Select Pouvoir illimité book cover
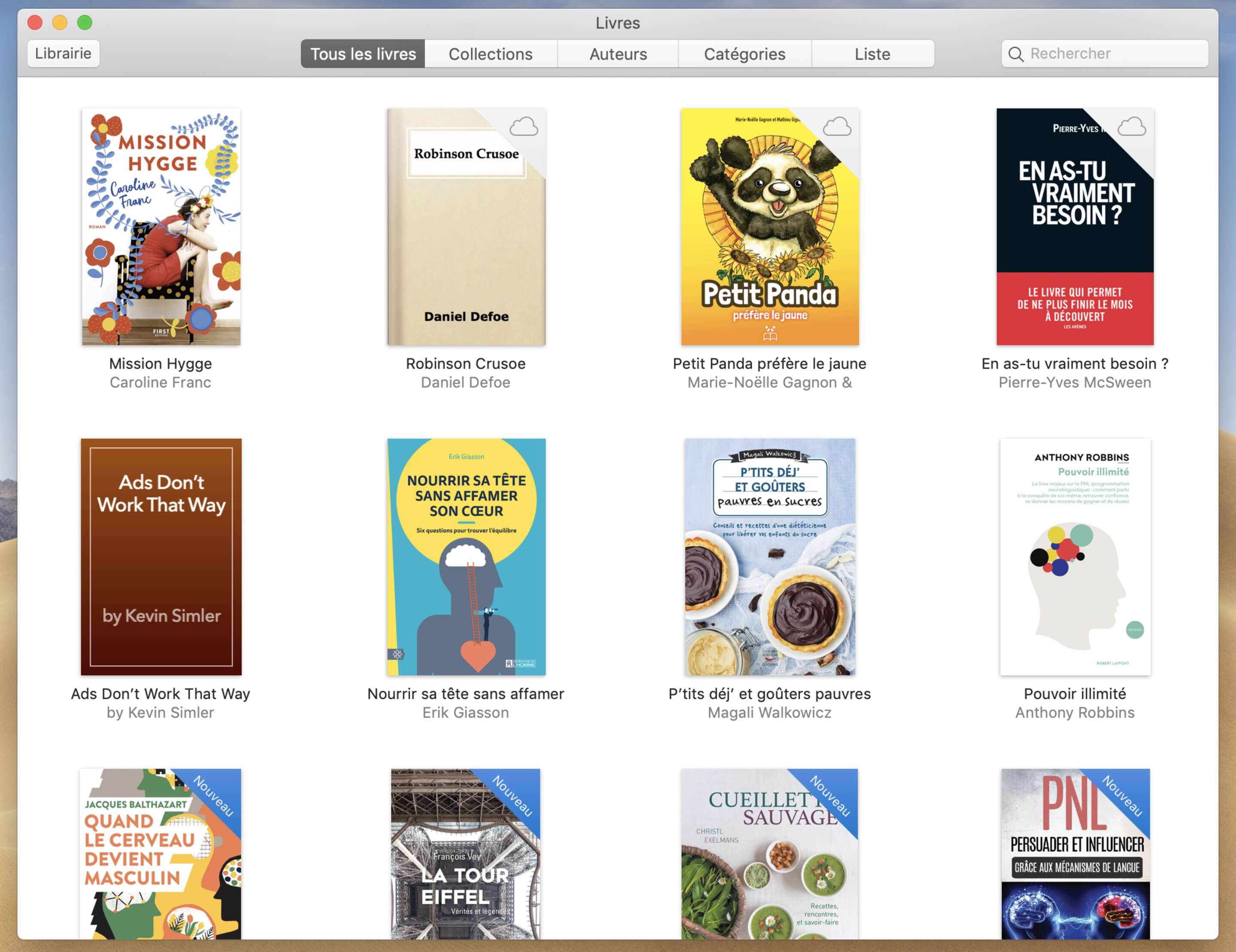The height and width of the screenshot is (952, 1236). click(x=1074, y=556)
